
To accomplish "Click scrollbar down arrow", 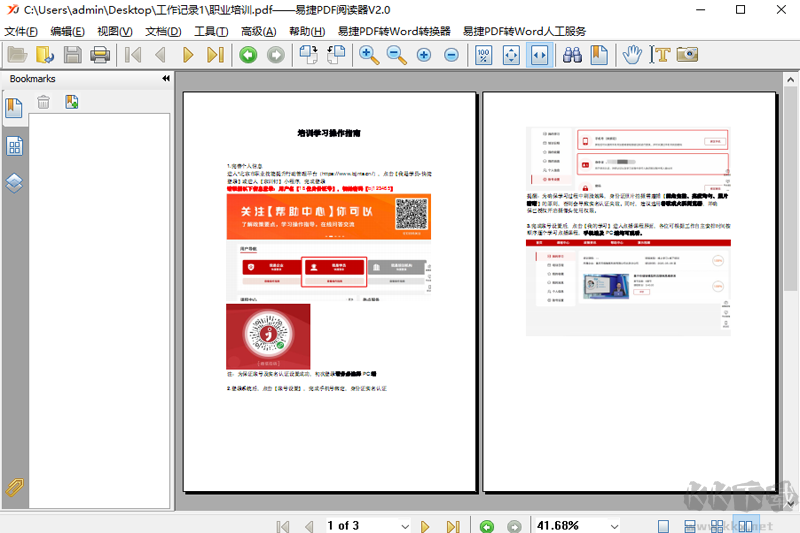I will [x=790, y=504].
